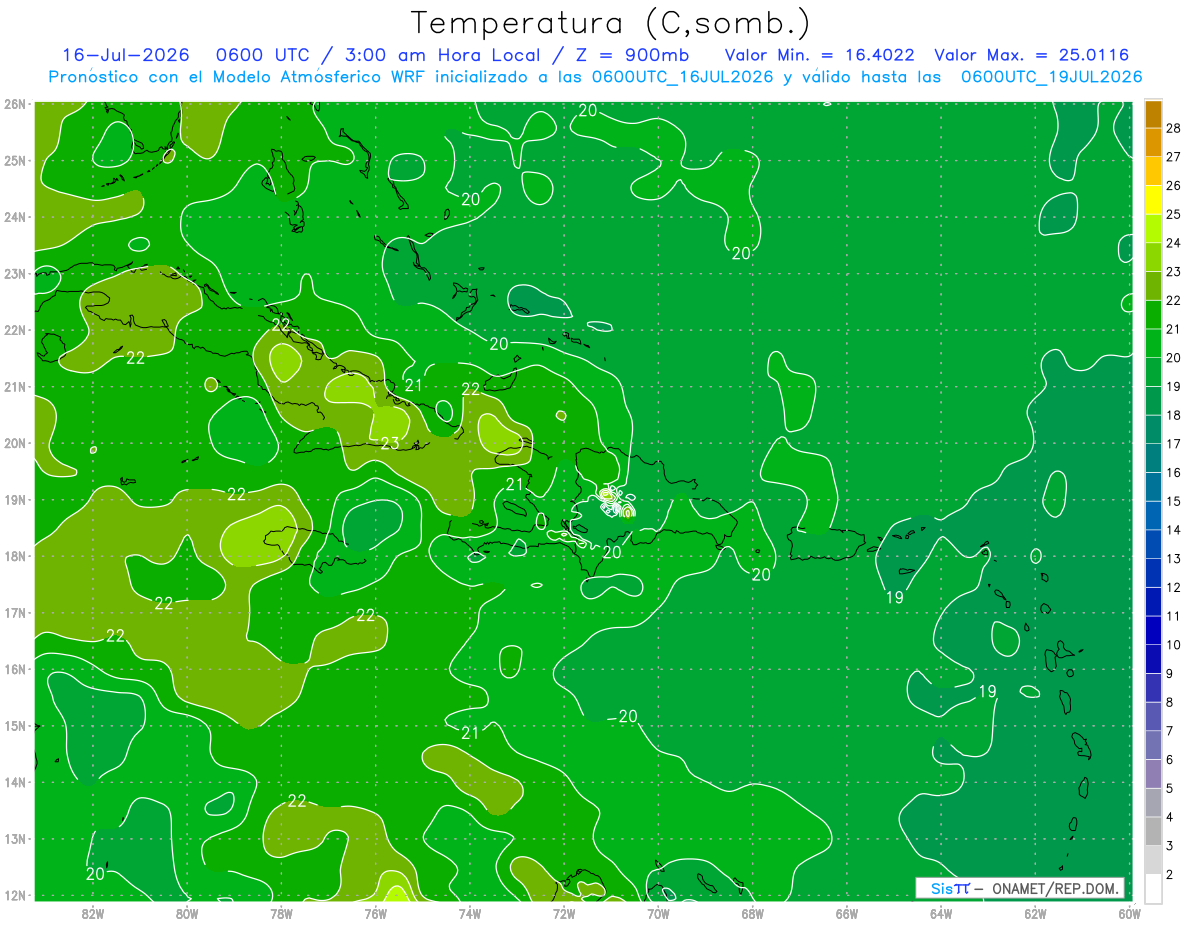1200x927 pixels.
Task: Click the '17N' latitude axis label
Action: coord(14,612)
